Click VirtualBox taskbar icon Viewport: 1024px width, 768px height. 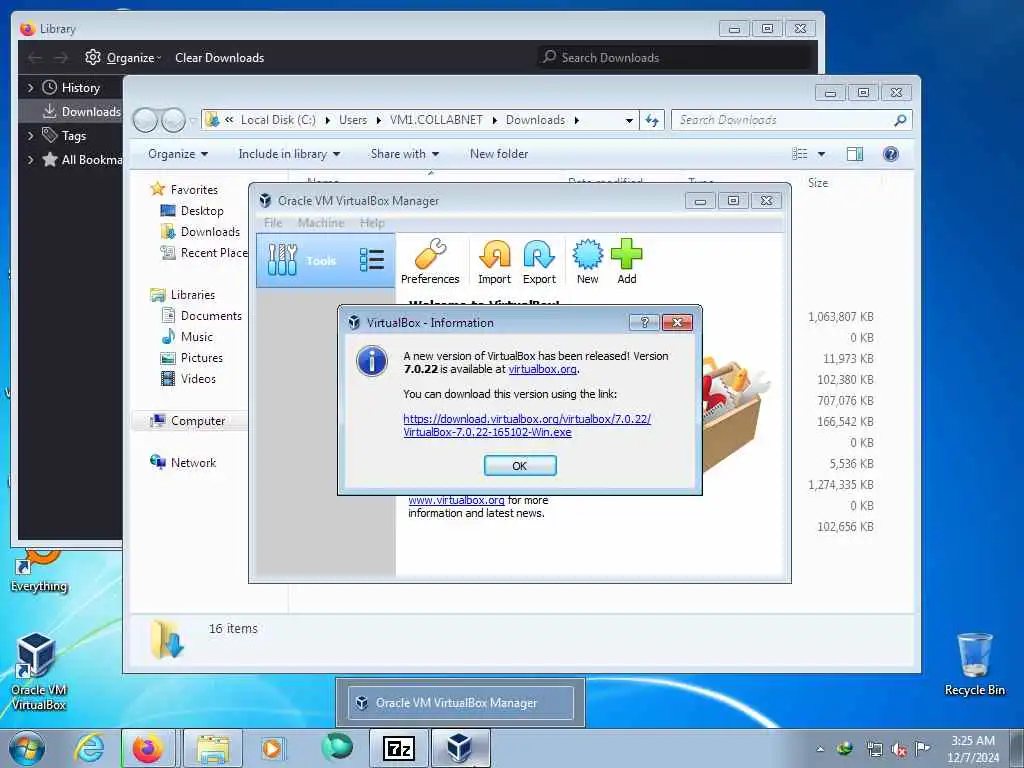click(460, 748)
